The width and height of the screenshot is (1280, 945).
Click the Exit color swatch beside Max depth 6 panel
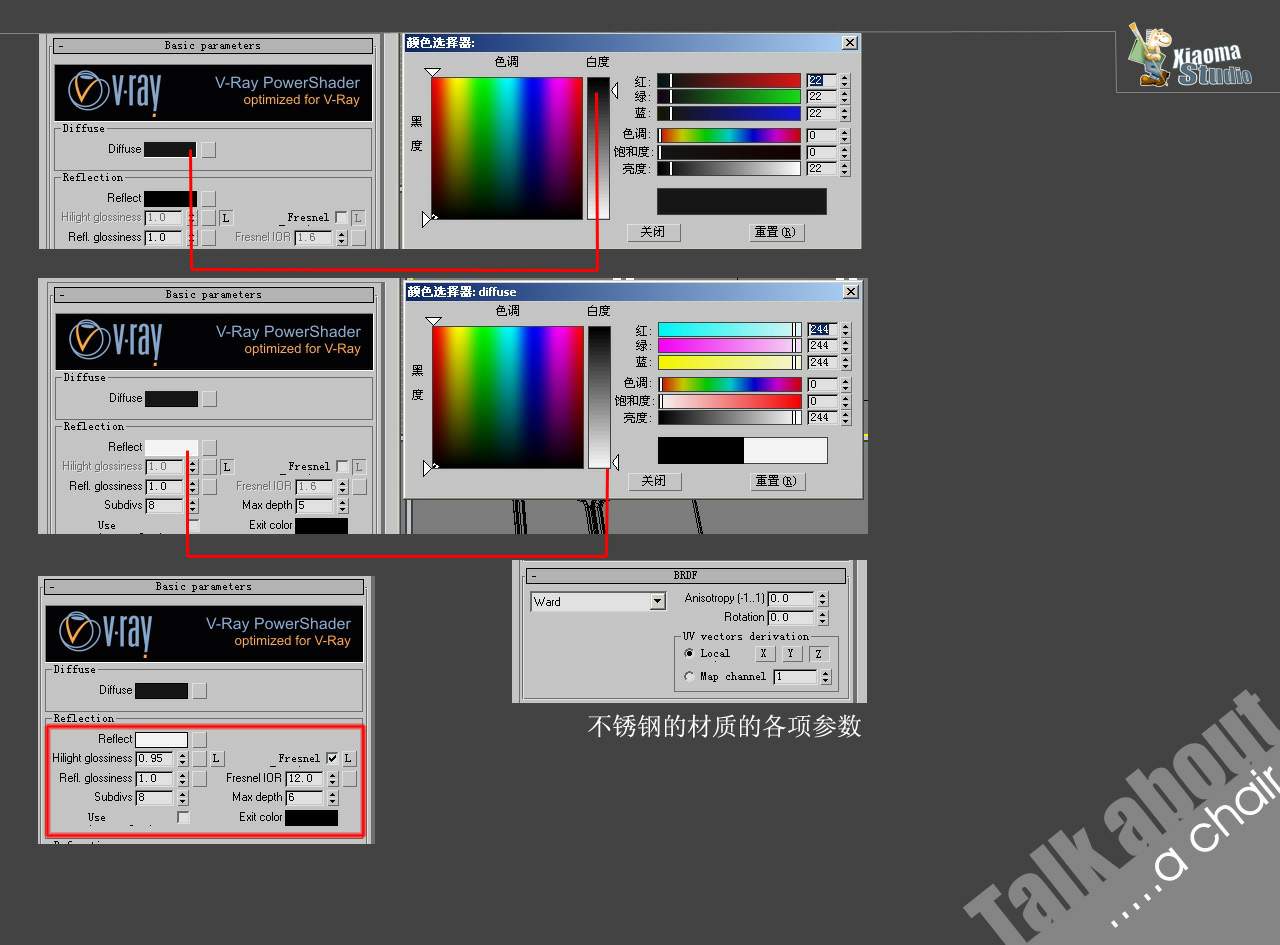coord(311,818)
